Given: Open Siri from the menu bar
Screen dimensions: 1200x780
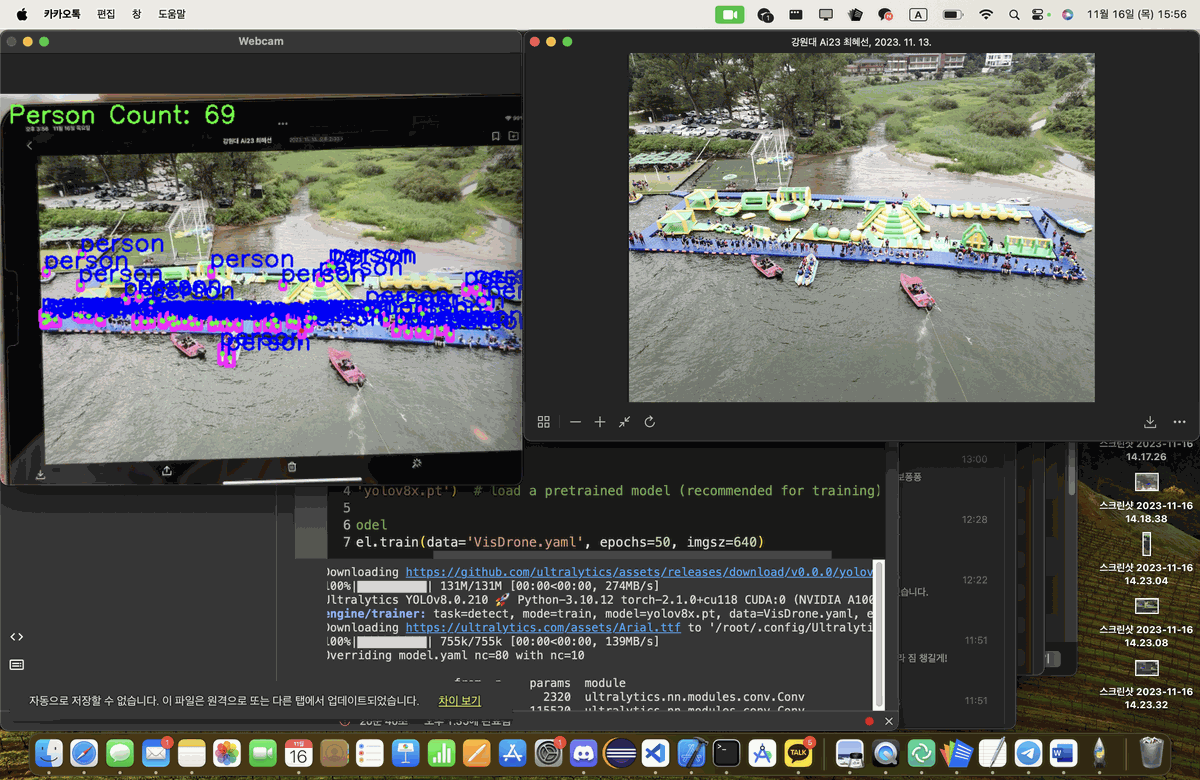Looking at the screenshot, I should pos(1067,15).
